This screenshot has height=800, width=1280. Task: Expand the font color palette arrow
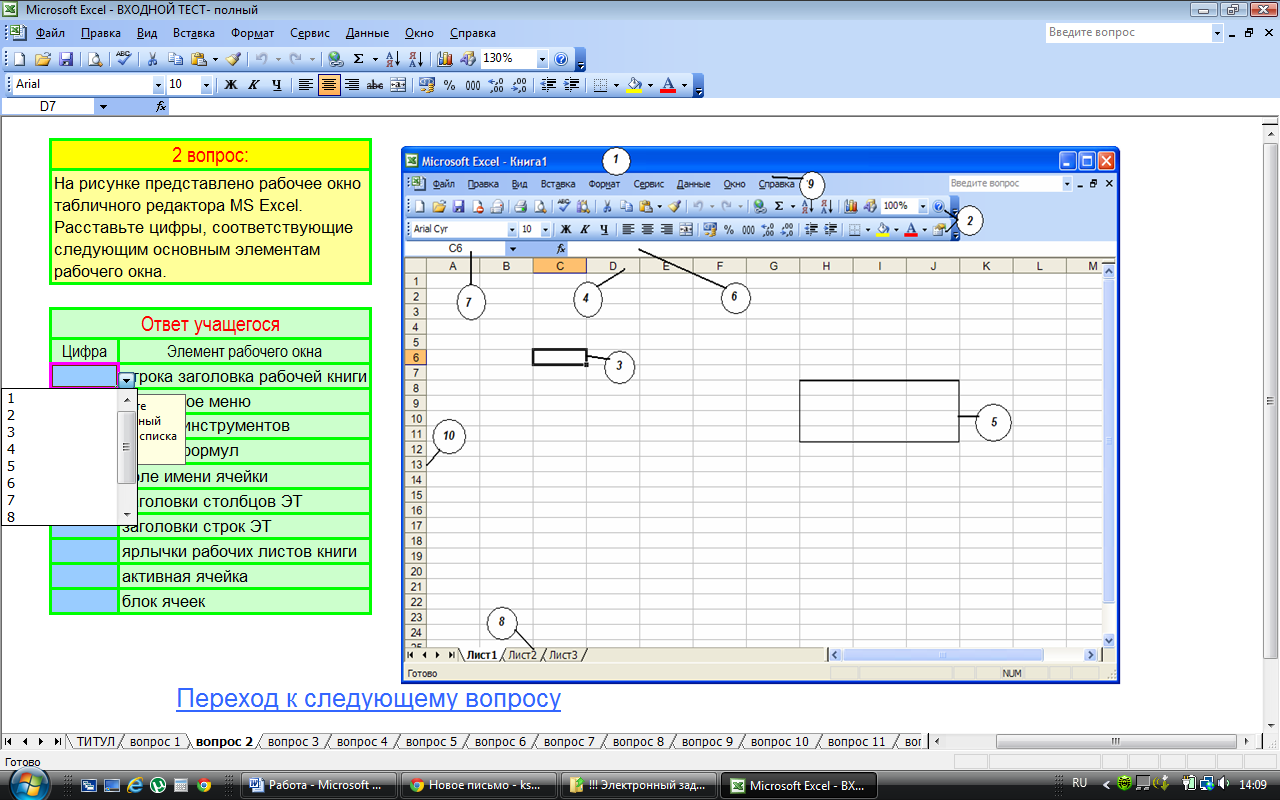point(685,85)
